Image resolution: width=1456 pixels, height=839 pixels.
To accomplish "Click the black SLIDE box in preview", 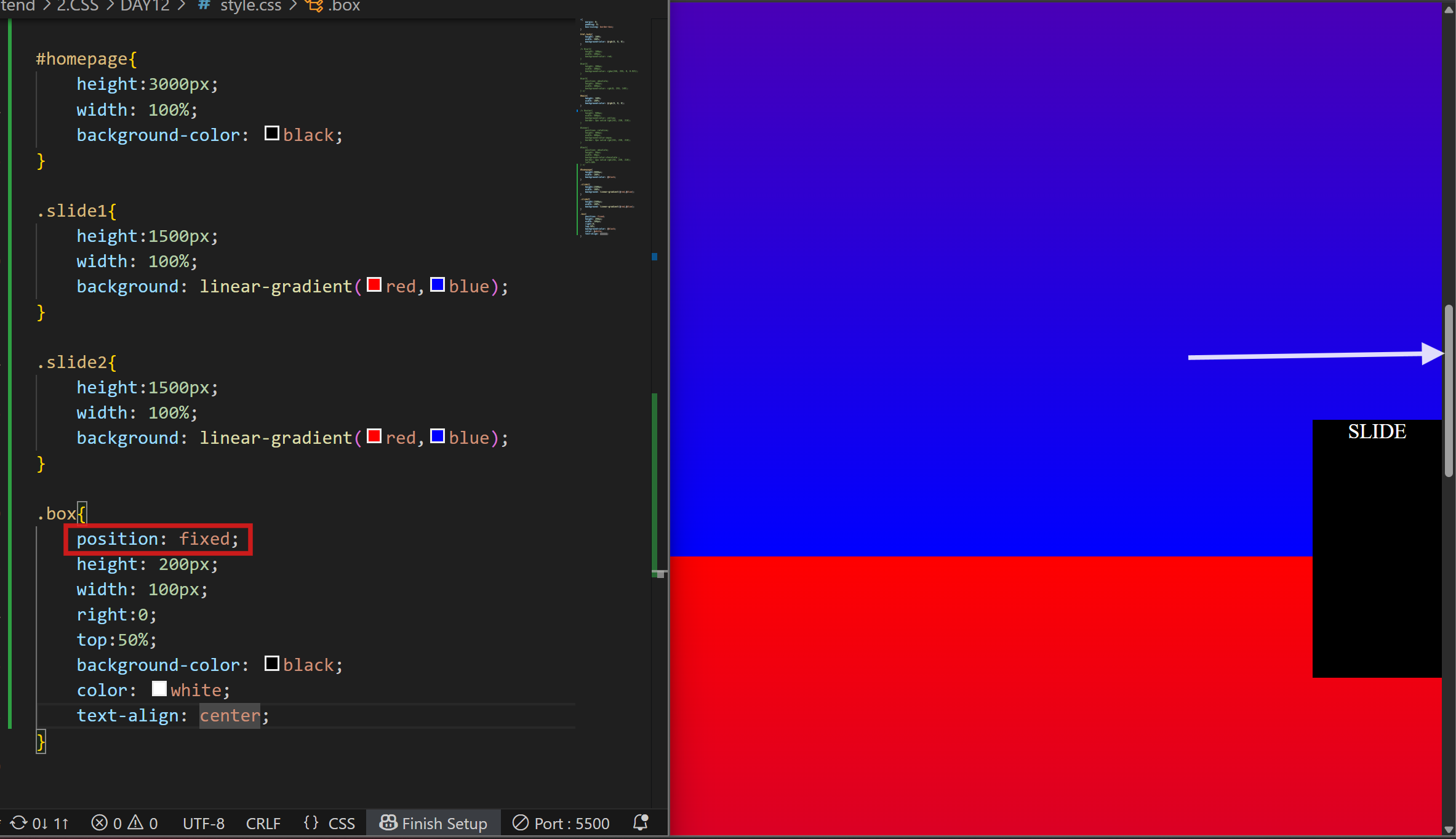I will tap(1377, 548).
